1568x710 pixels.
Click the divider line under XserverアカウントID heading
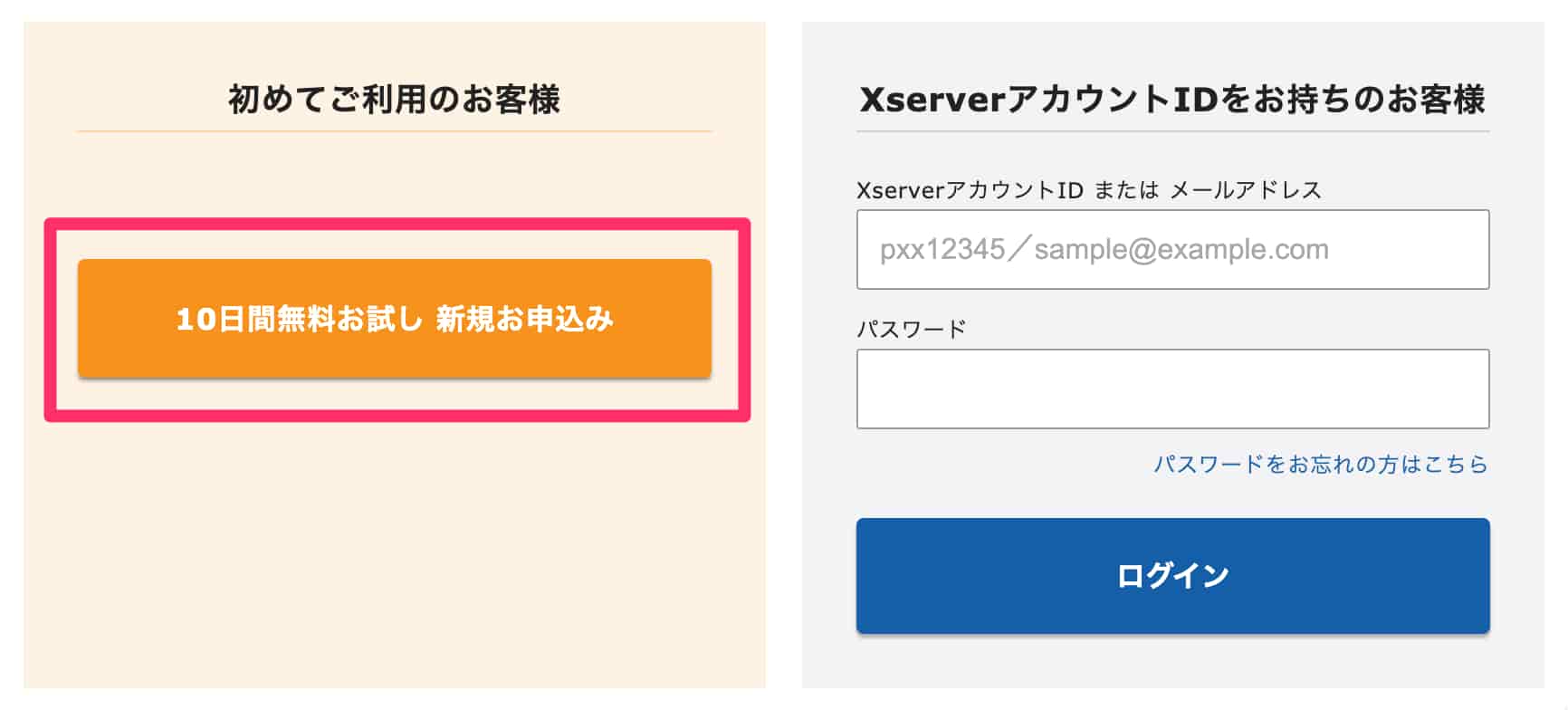click(1172, 131)
